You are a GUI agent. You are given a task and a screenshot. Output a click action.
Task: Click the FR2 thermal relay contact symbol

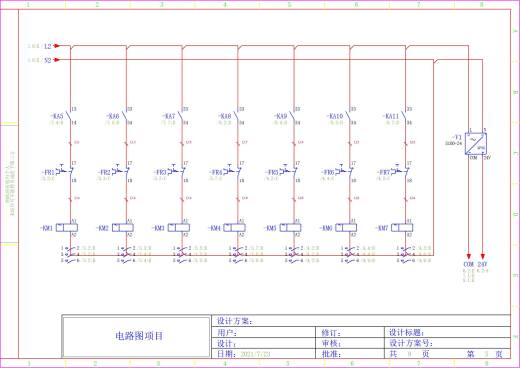[x=121, y=171]
